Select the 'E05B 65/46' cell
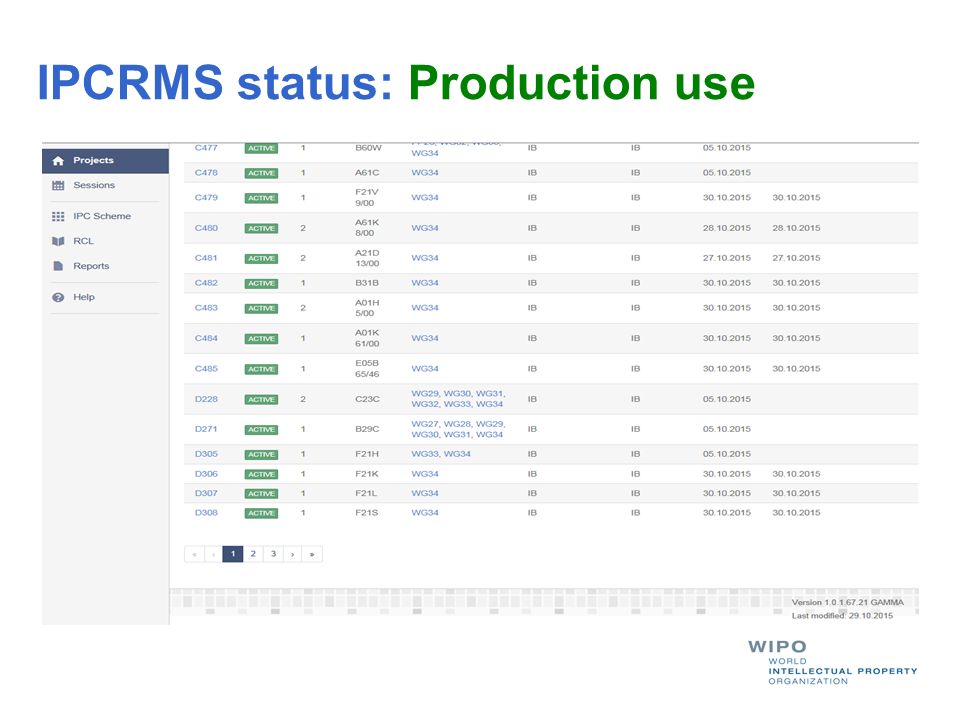Viewport: 960px width, 720px height. [367, 369]
